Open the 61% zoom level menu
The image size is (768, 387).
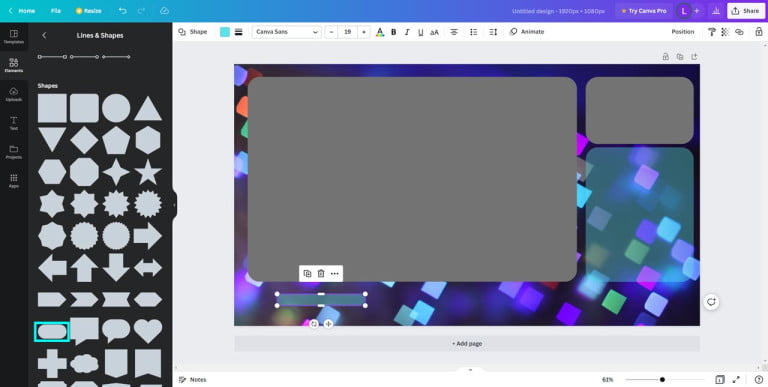608,380
